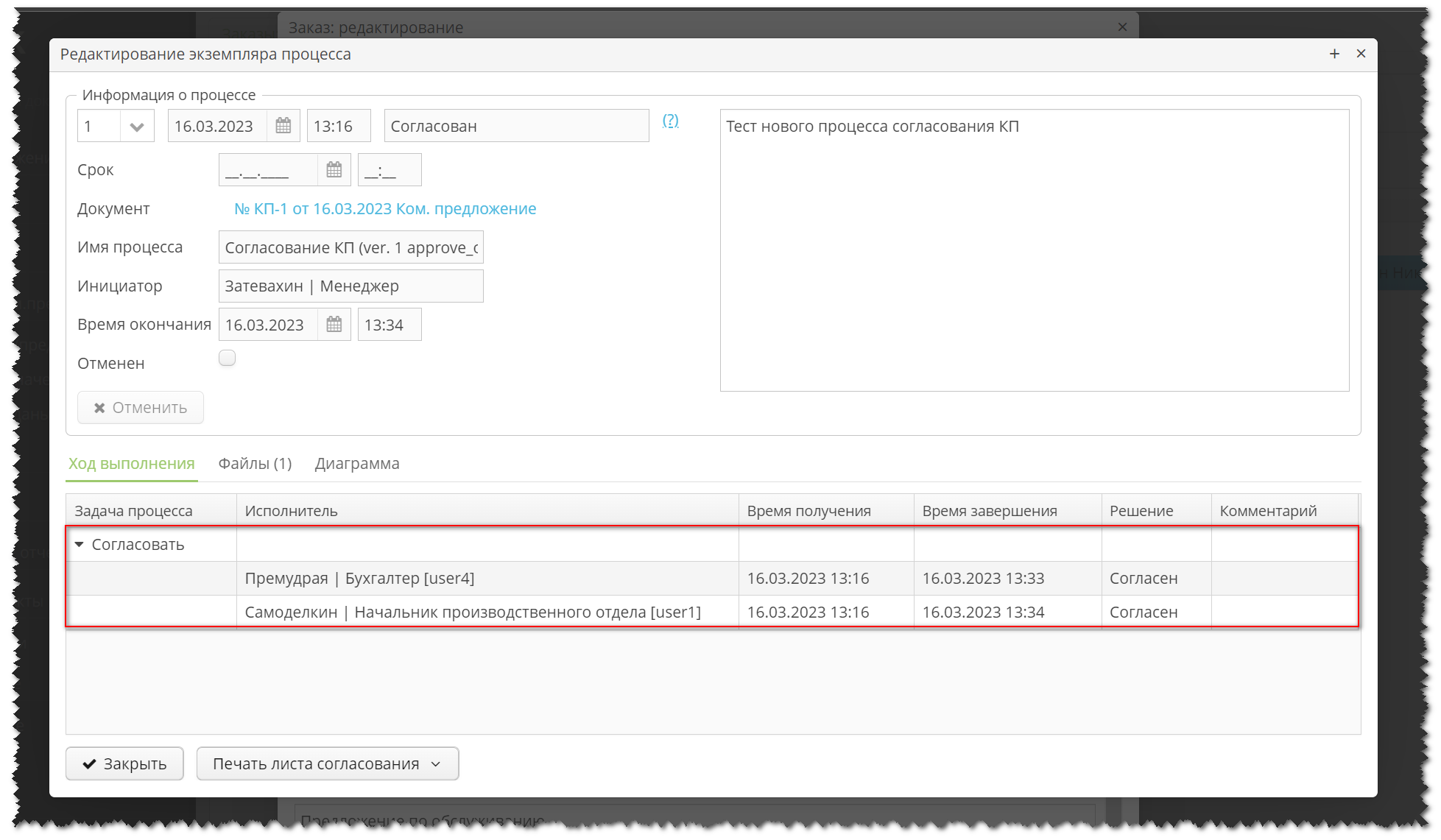1441x840 pixels.
Task: Open the calendar for Время окончания
Action: (334, 324)
